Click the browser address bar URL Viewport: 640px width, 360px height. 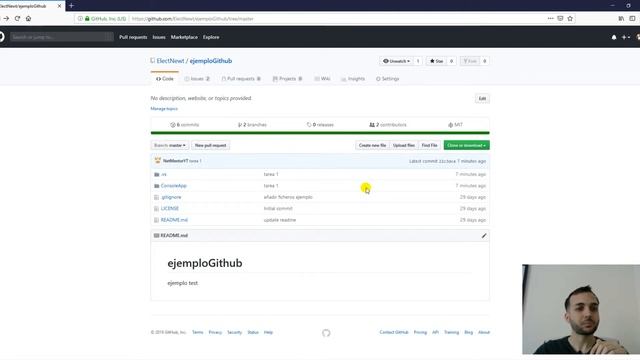point(193,19)
